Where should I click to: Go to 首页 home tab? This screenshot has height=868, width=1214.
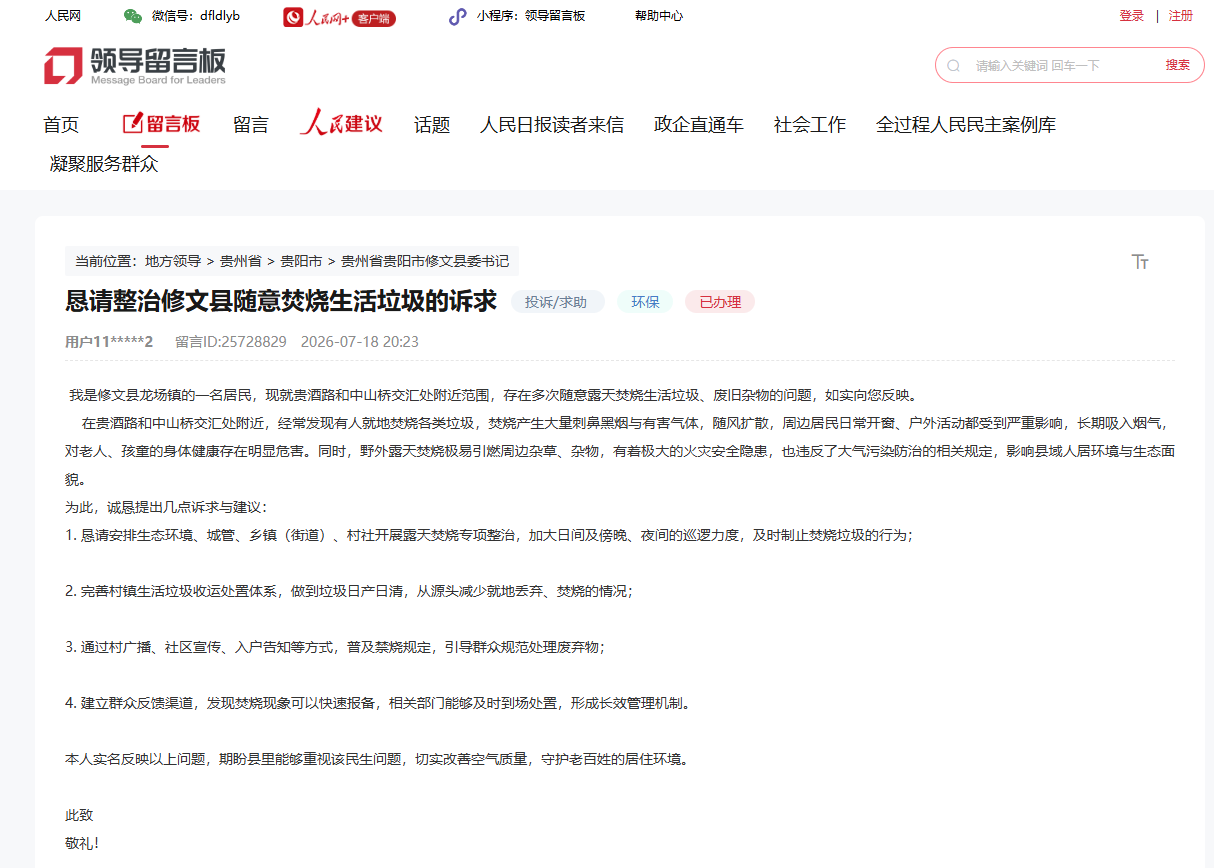[61, 125]
